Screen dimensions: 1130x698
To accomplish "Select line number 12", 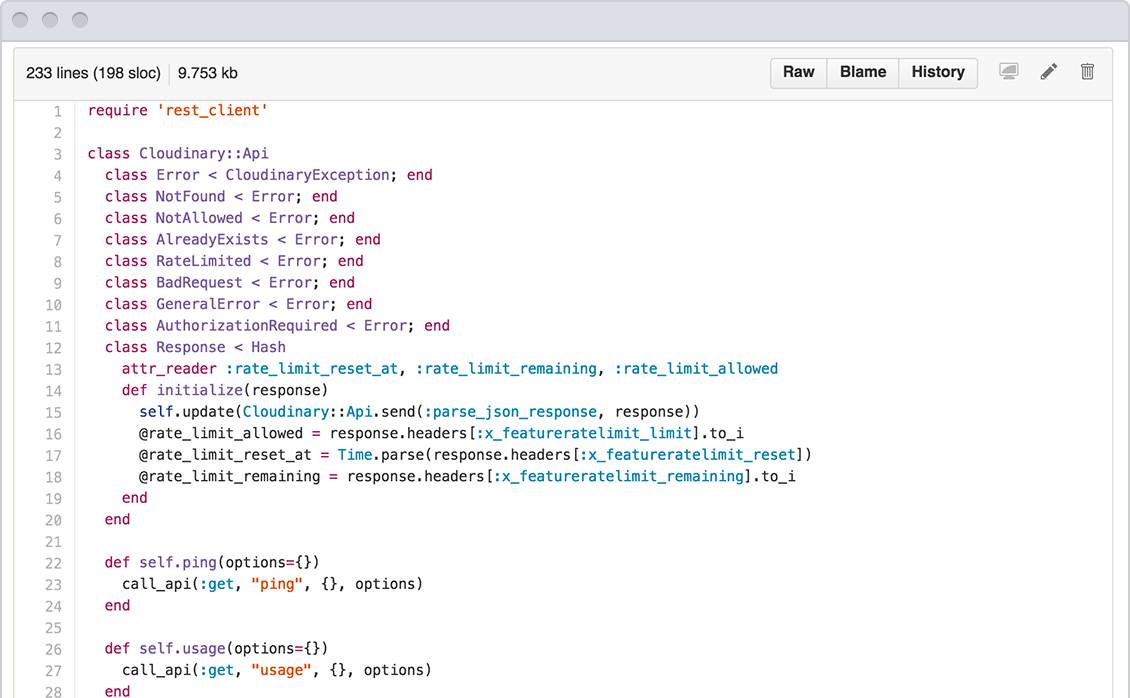I will point(53,348).
